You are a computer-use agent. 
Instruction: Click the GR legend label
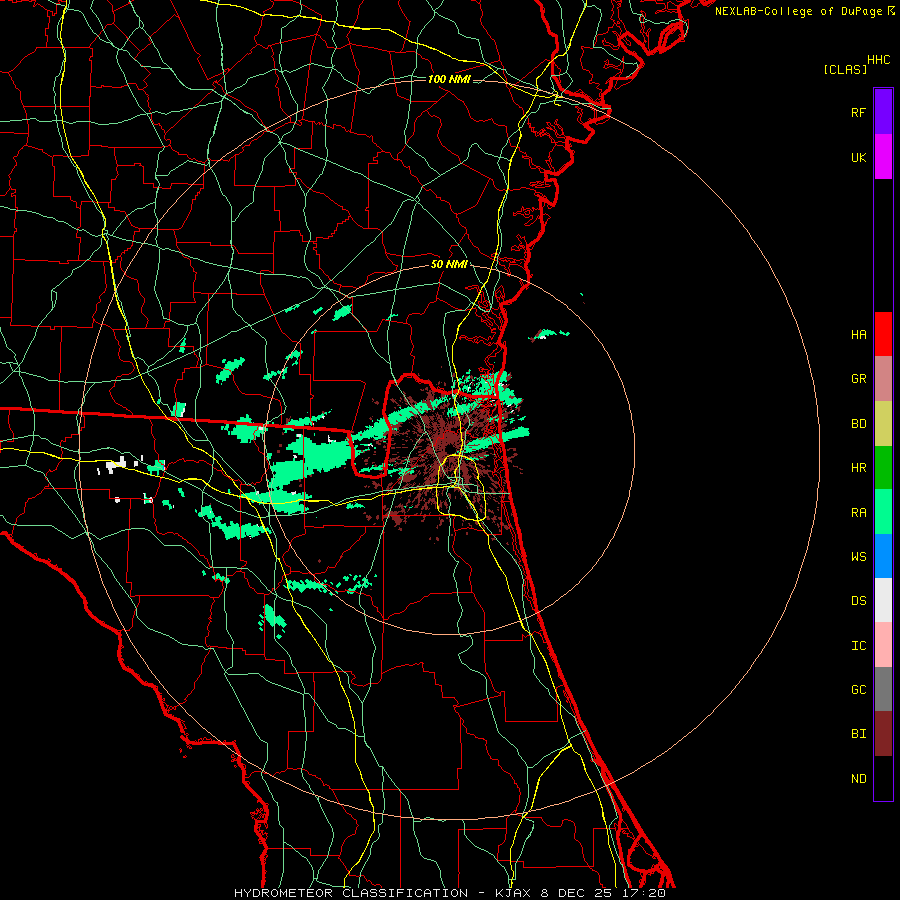tap(858, 379)
